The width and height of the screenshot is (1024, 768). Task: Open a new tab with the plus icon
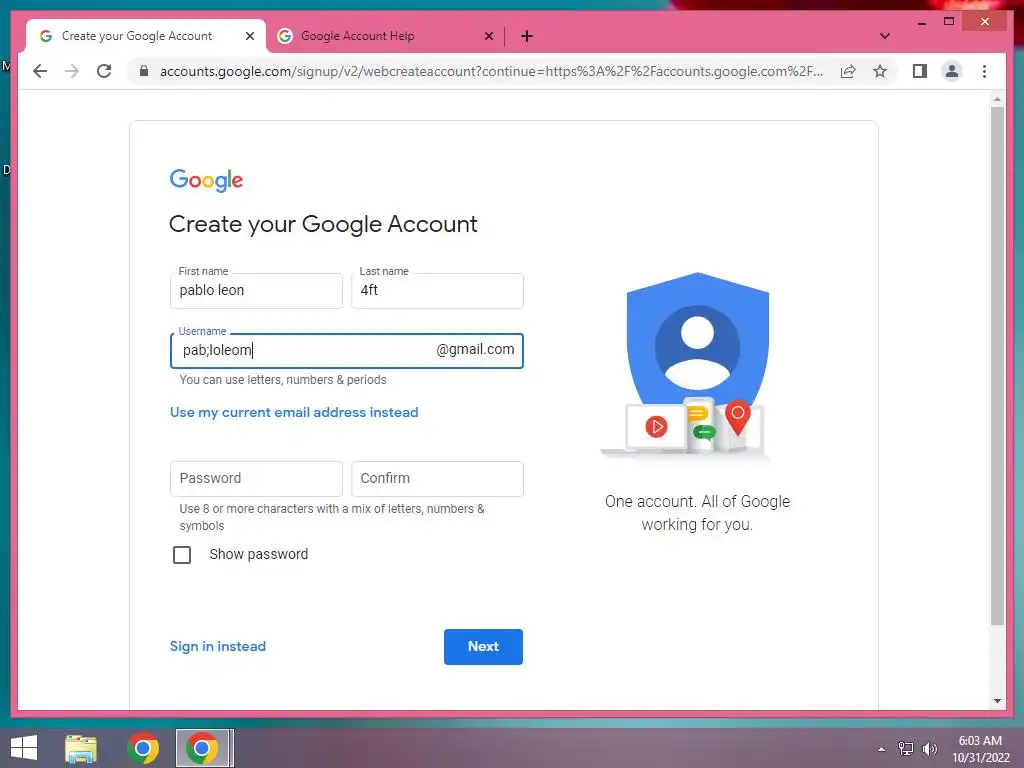527,36
